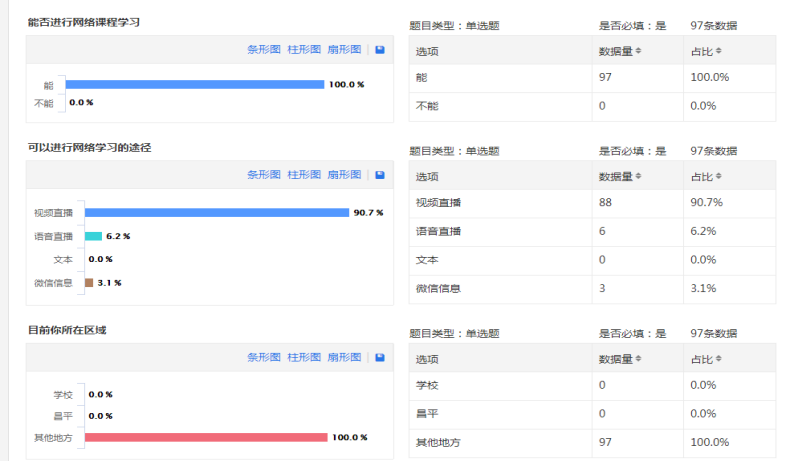The width and height of the screenshot is (790, 461).
Task: Click the save icon in 可以进行网络学习的途径 chart
Action: pyautogui.click(x=380, y=174)
